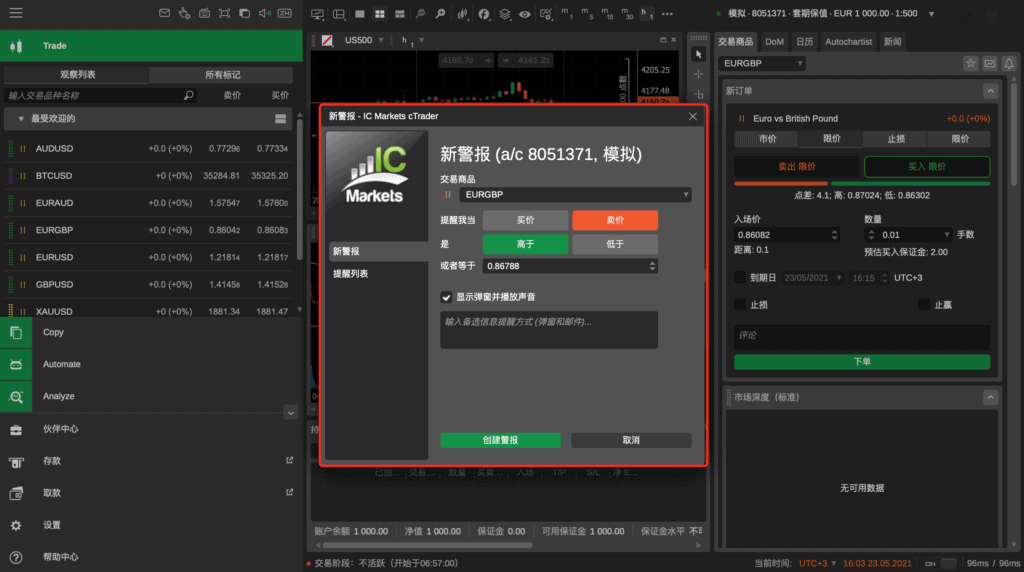Click the fullscreen frame icon in top toolbar
The height and width of the screenshot is (572, 1024).
coord(225,13)
